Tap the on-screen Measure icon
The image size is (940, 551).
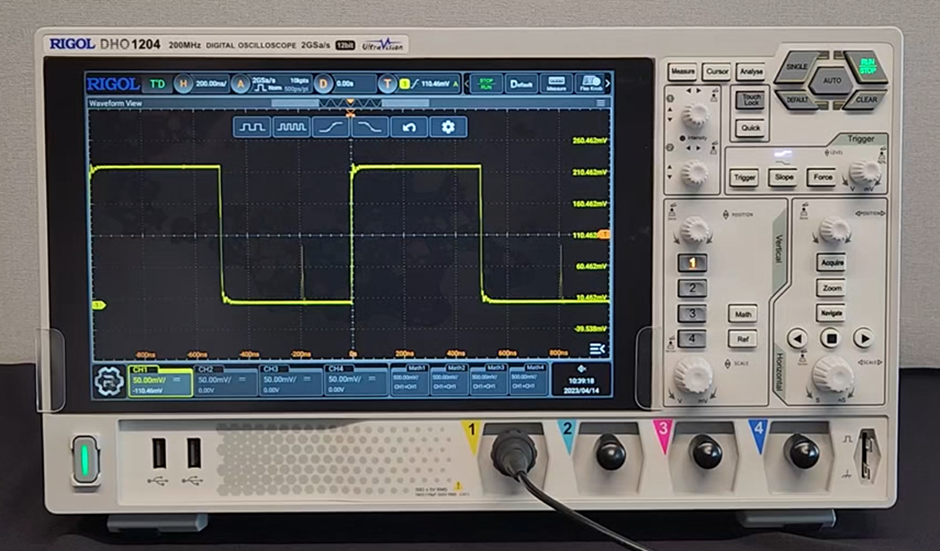click(556, 84)
